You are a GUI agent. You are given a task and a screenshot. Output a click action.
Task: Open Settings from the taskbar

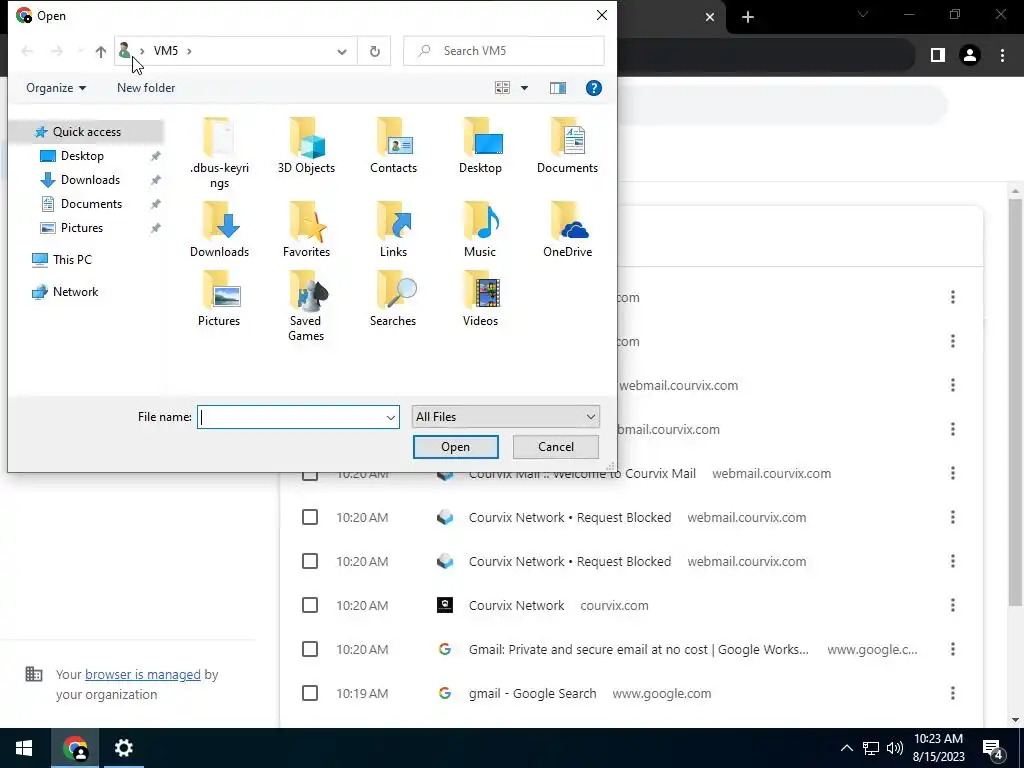tap(123, 748)
